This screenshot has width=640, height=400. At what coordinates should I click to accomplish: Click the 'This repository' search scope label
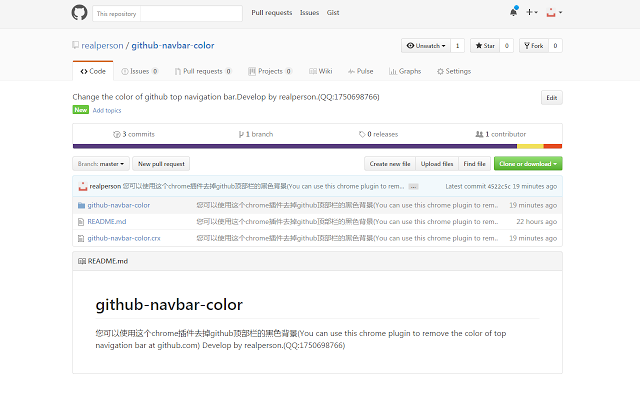tap(116, 13)
